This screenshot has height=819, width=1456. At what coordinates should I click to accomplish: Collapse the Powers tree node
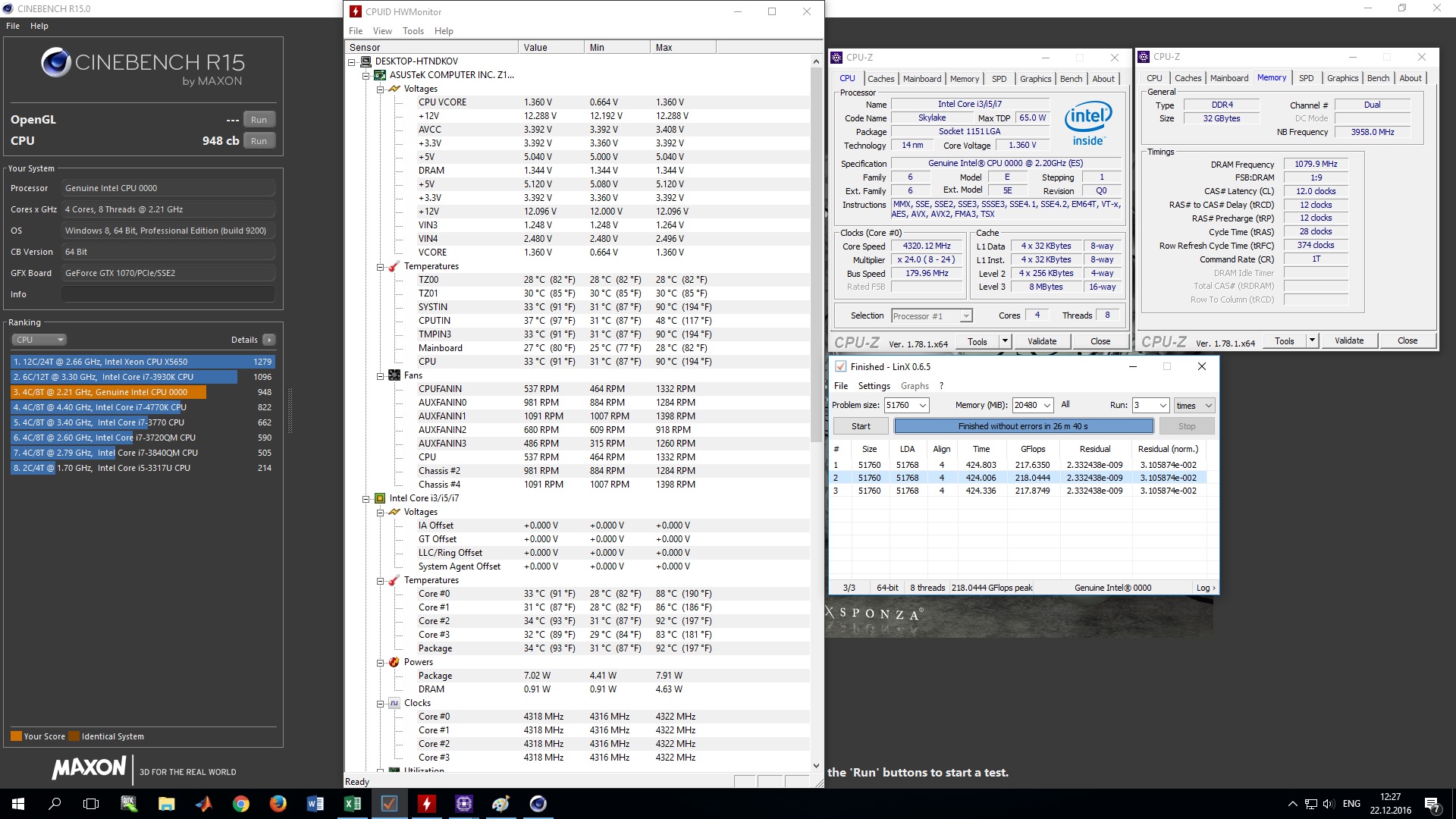[381, 663]
